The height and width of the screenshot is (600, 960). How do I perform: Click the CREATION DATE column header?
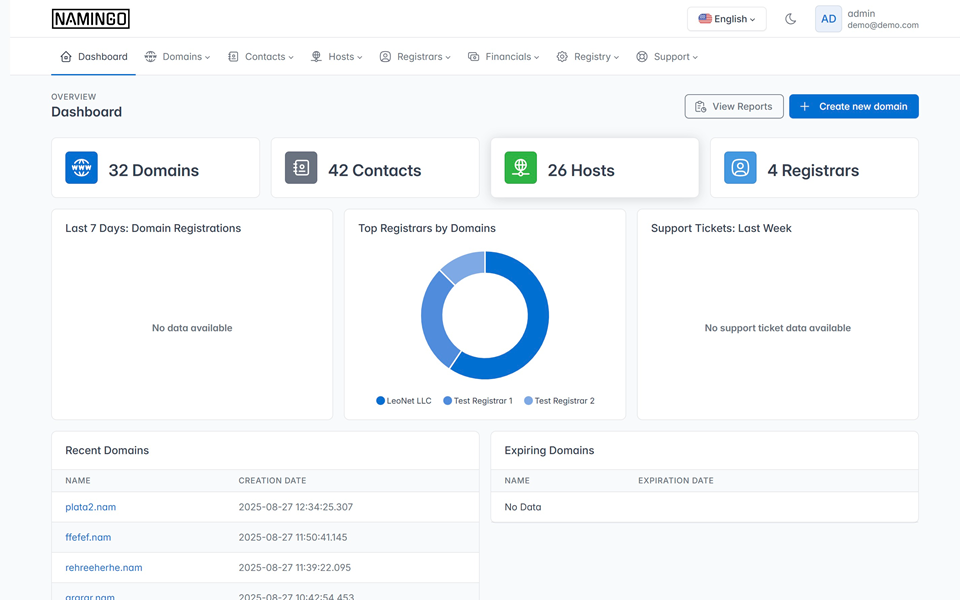click(x=272, y=481)
